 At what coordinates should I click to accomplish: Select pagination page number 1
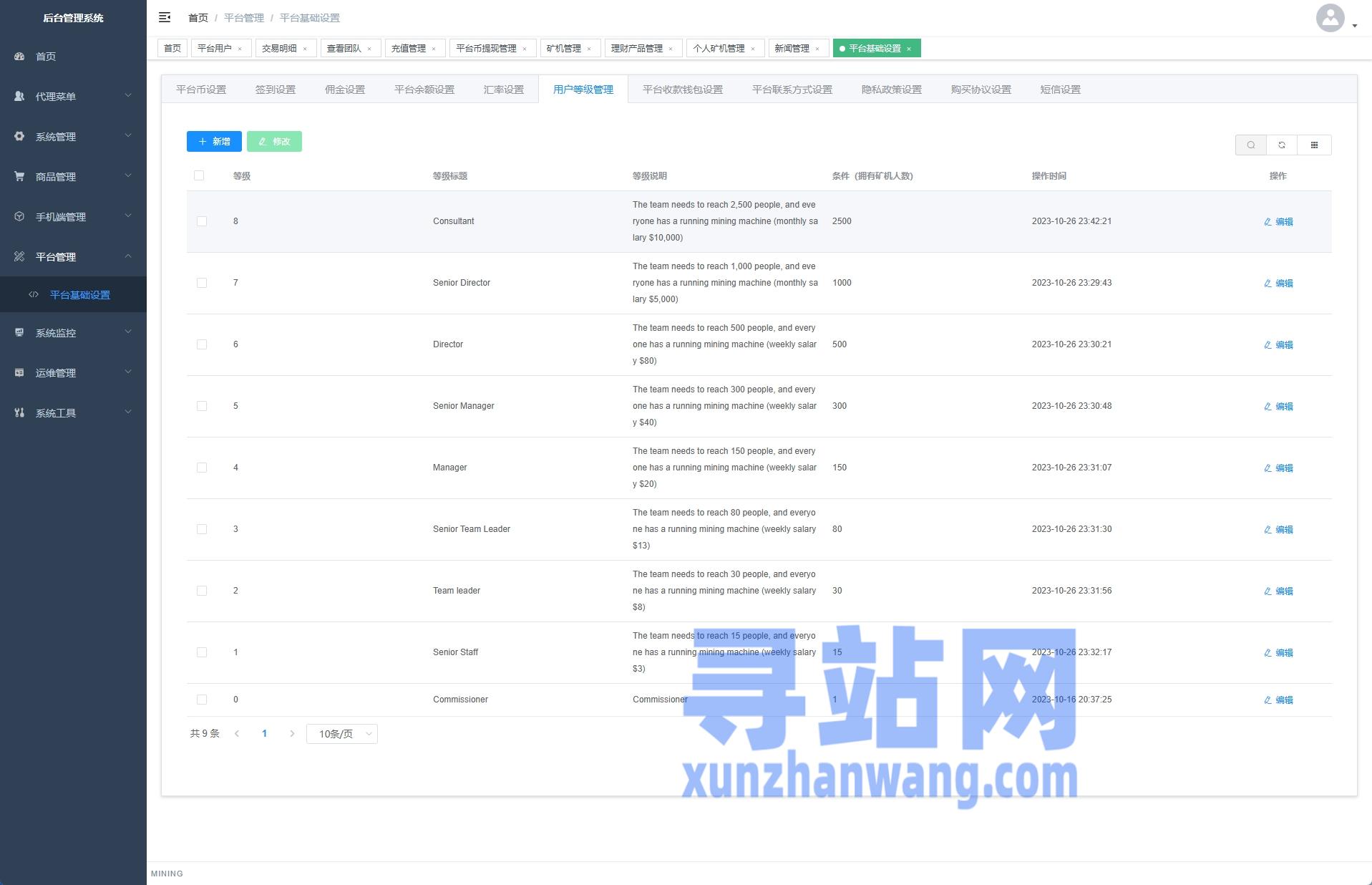264,734
